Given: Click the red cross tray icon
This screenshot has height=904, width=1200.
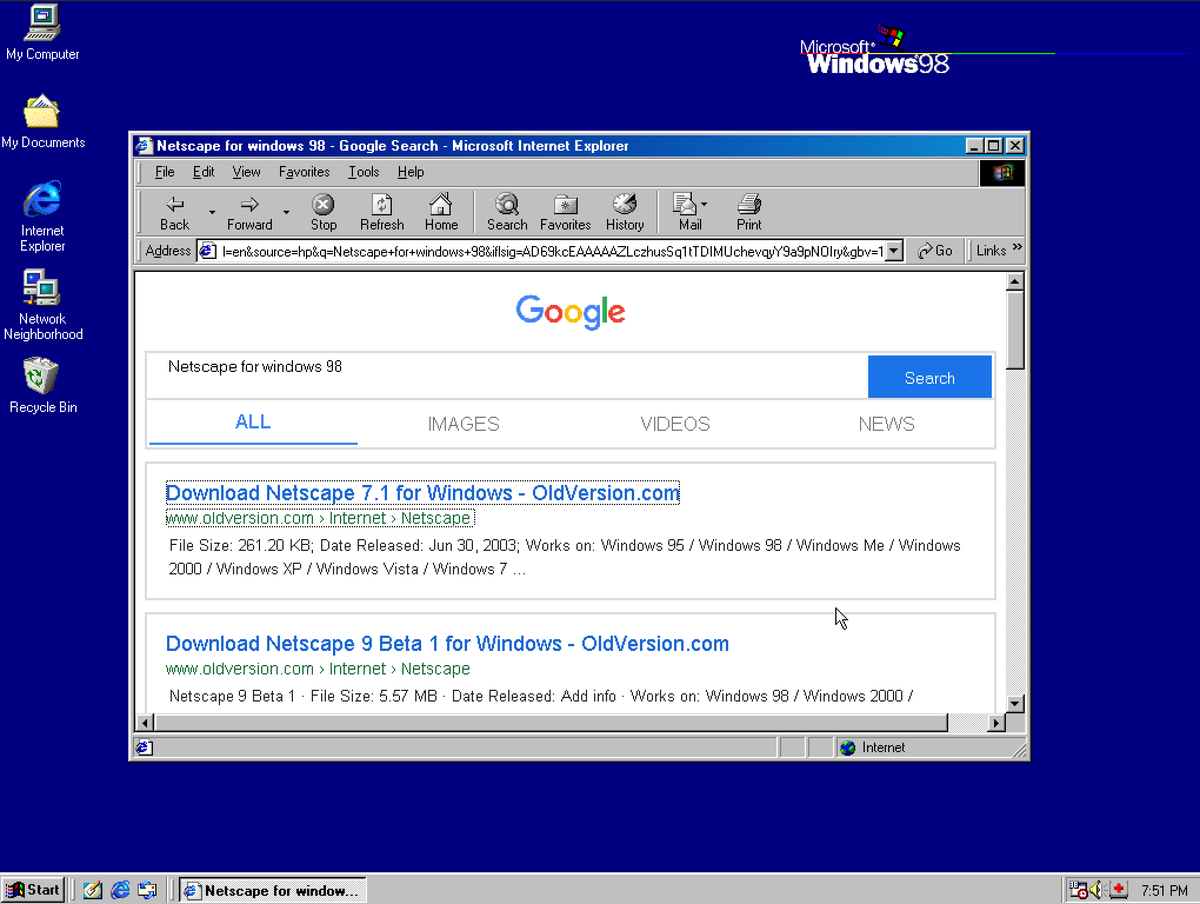Looking at the screenshot, I should pos(1119,890).
